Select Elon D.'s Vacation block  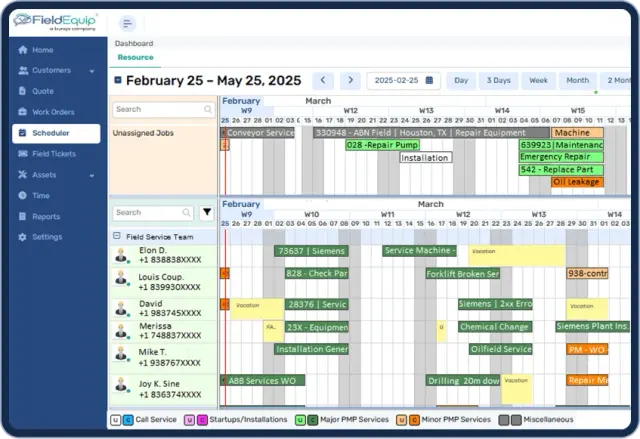(x=517, y=256)
